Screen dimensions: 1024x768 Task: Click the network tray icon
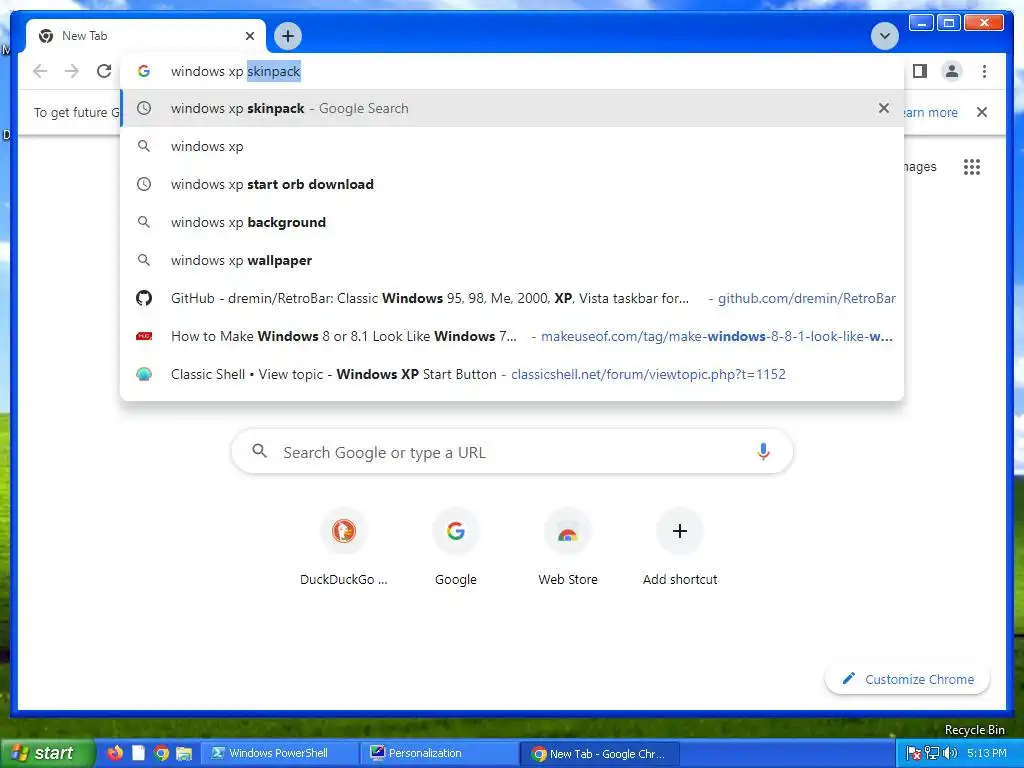(932, 754)
